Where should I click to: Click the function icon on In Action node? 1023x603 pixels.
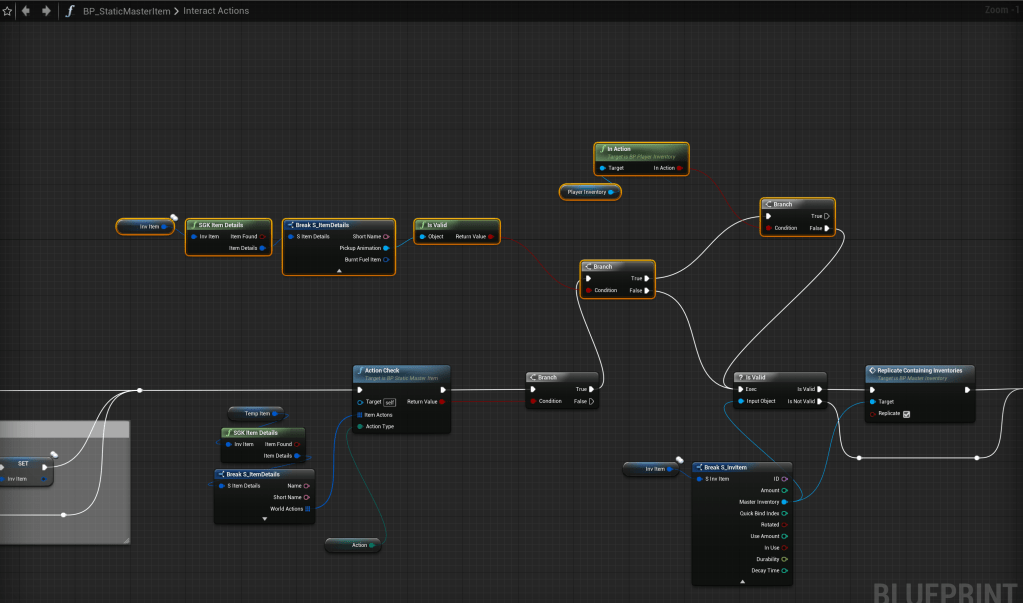pos(601,149)
